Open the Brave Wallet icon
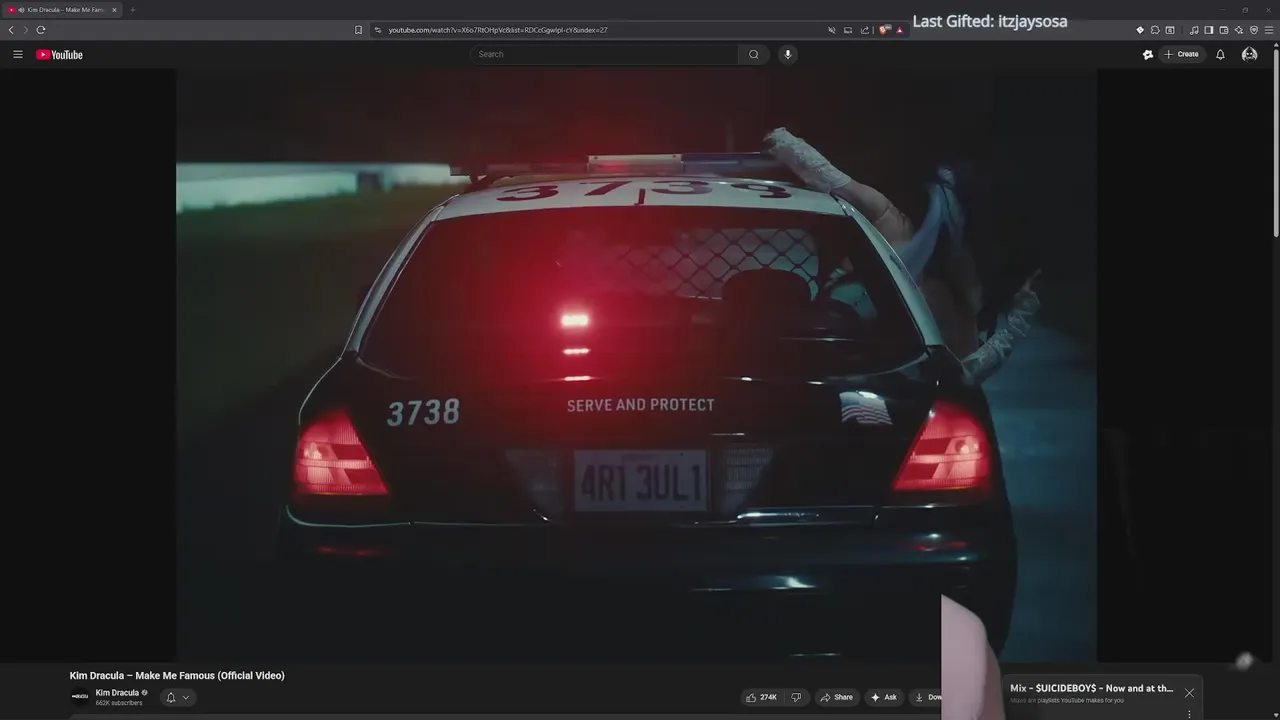The image size is (1280, 720). (x=1223, y=30)
